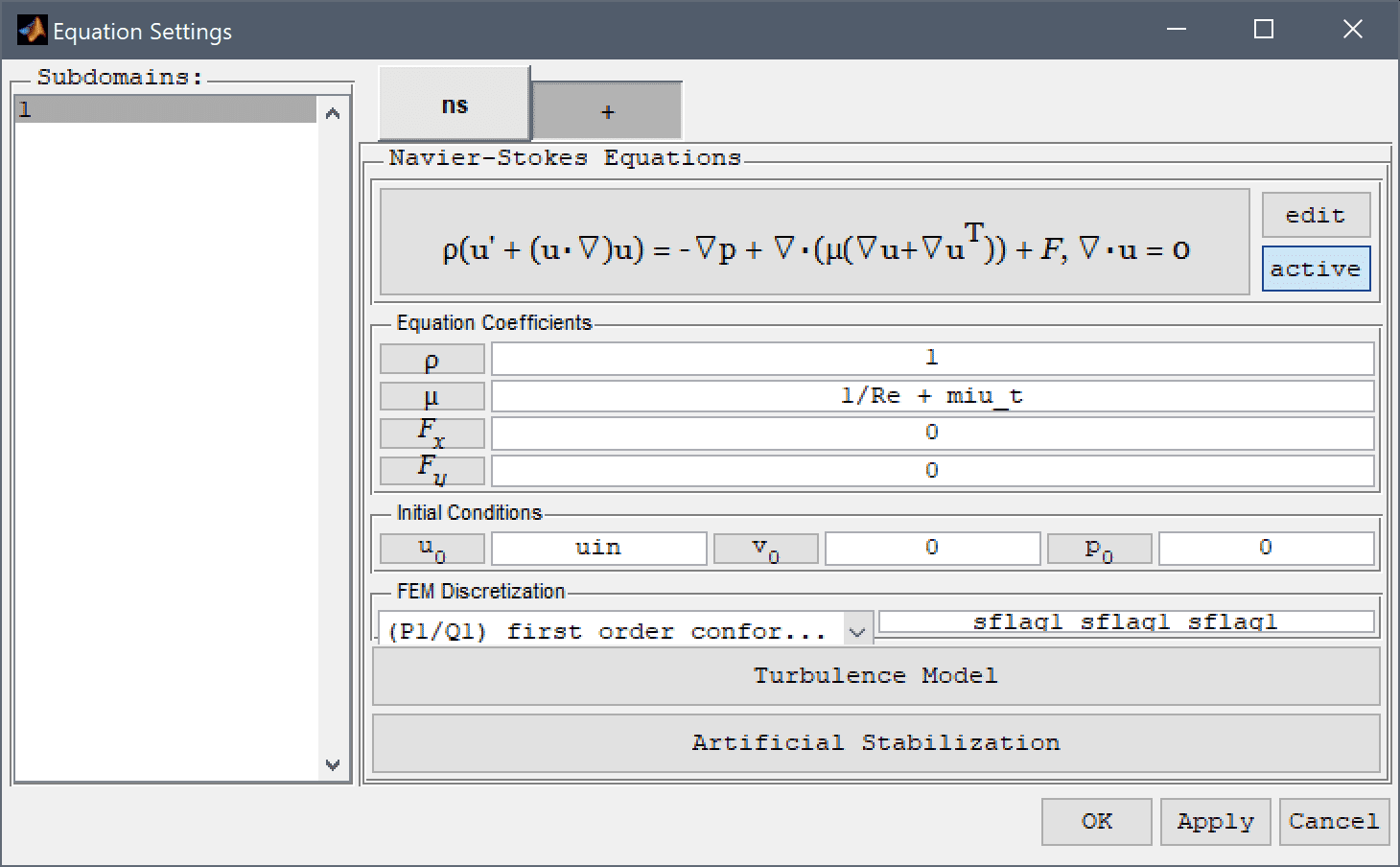Click the edit equation button

pos(1316,215)
